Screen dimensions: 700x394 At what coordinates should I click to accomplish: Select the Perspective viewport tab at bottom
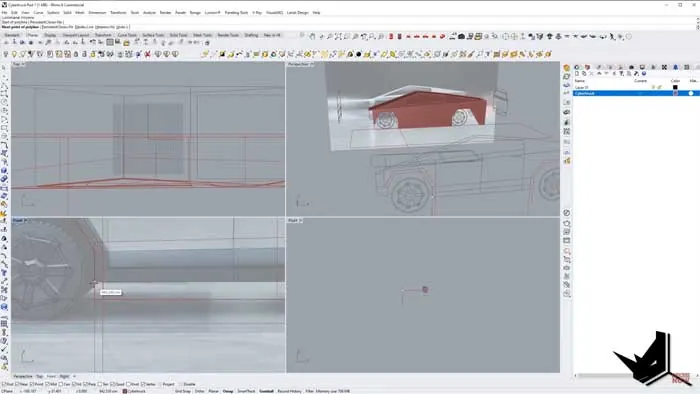pos(23,377)
